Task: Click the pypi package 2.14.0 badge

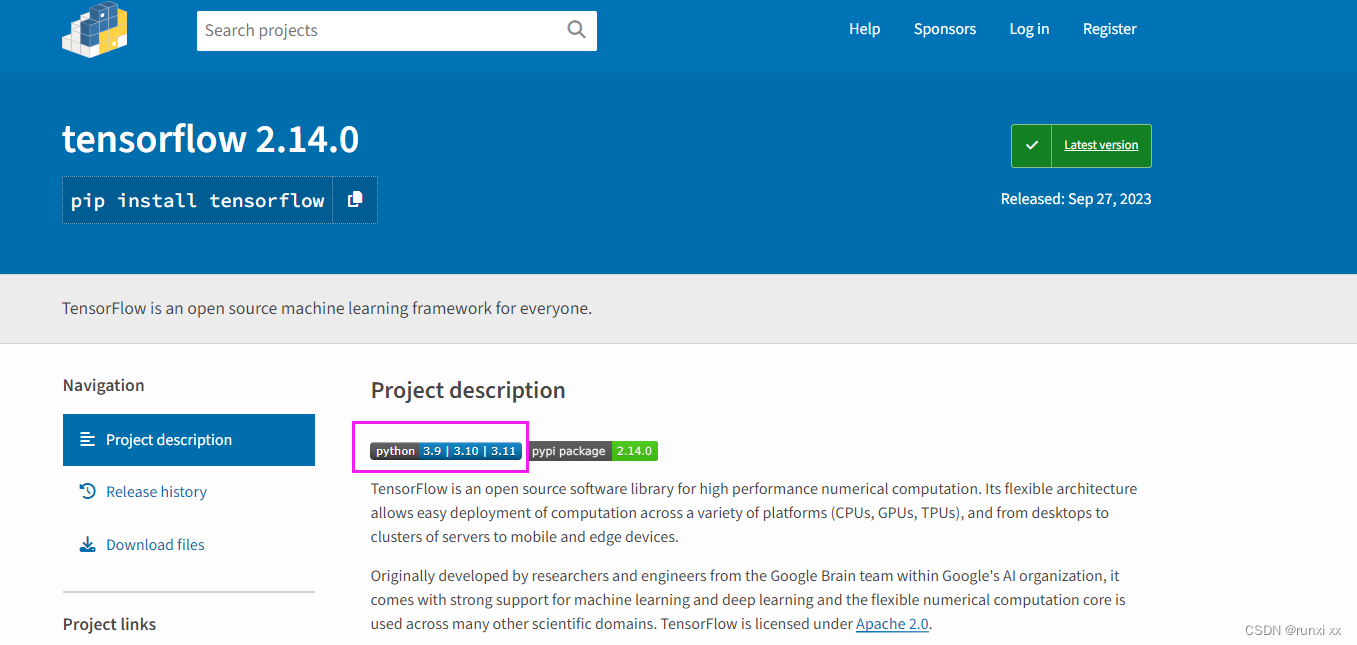Action: click(x=592, y=451)
